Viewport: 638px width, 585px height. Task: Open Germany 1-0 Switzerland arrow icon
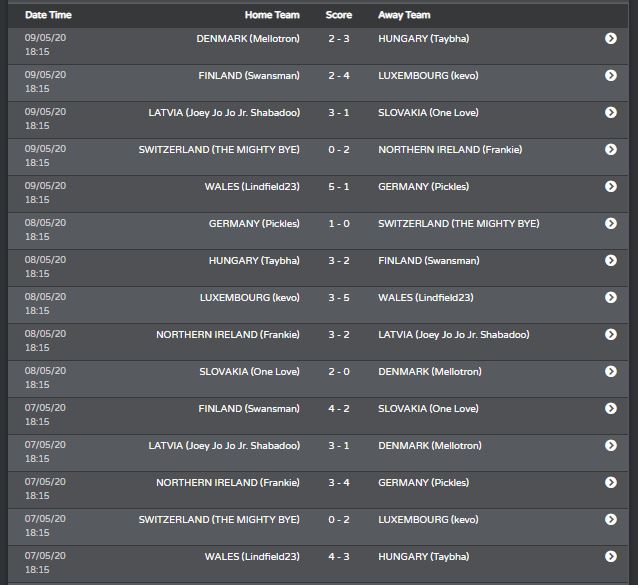(610, 223)
